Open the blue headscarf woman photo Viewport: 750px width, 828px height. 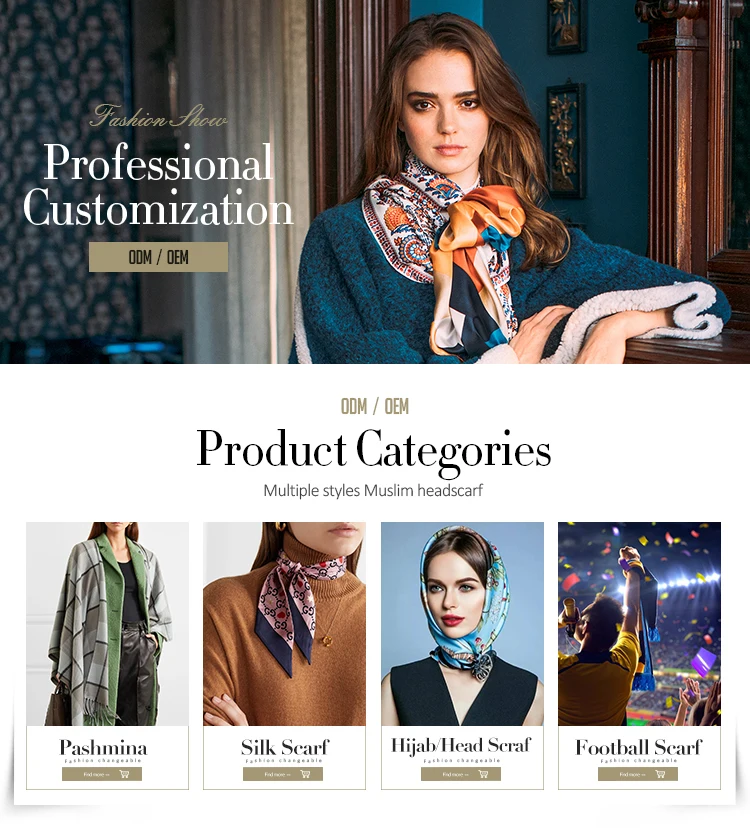pyautogui.click(x=462, y=624)
